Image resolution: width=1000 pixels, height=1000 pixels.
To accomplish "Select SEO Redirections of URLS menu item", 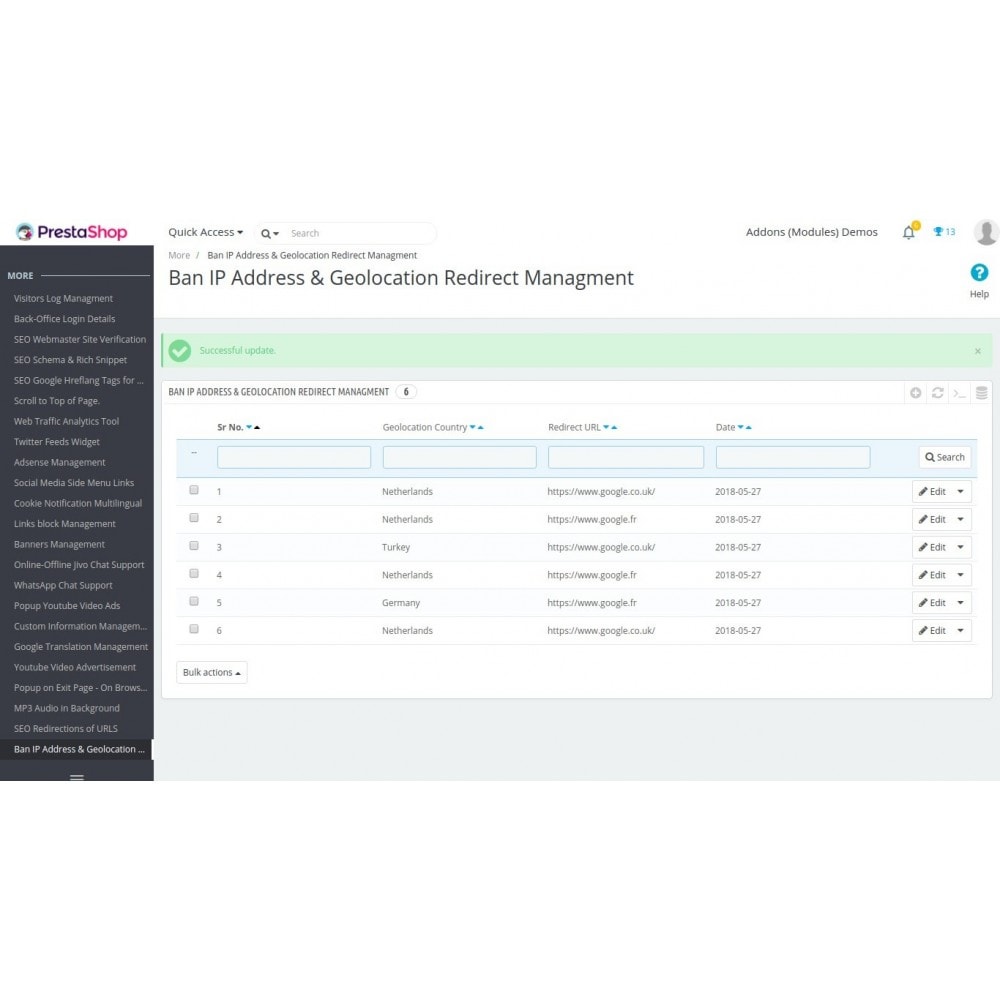I will pos(66,728).
